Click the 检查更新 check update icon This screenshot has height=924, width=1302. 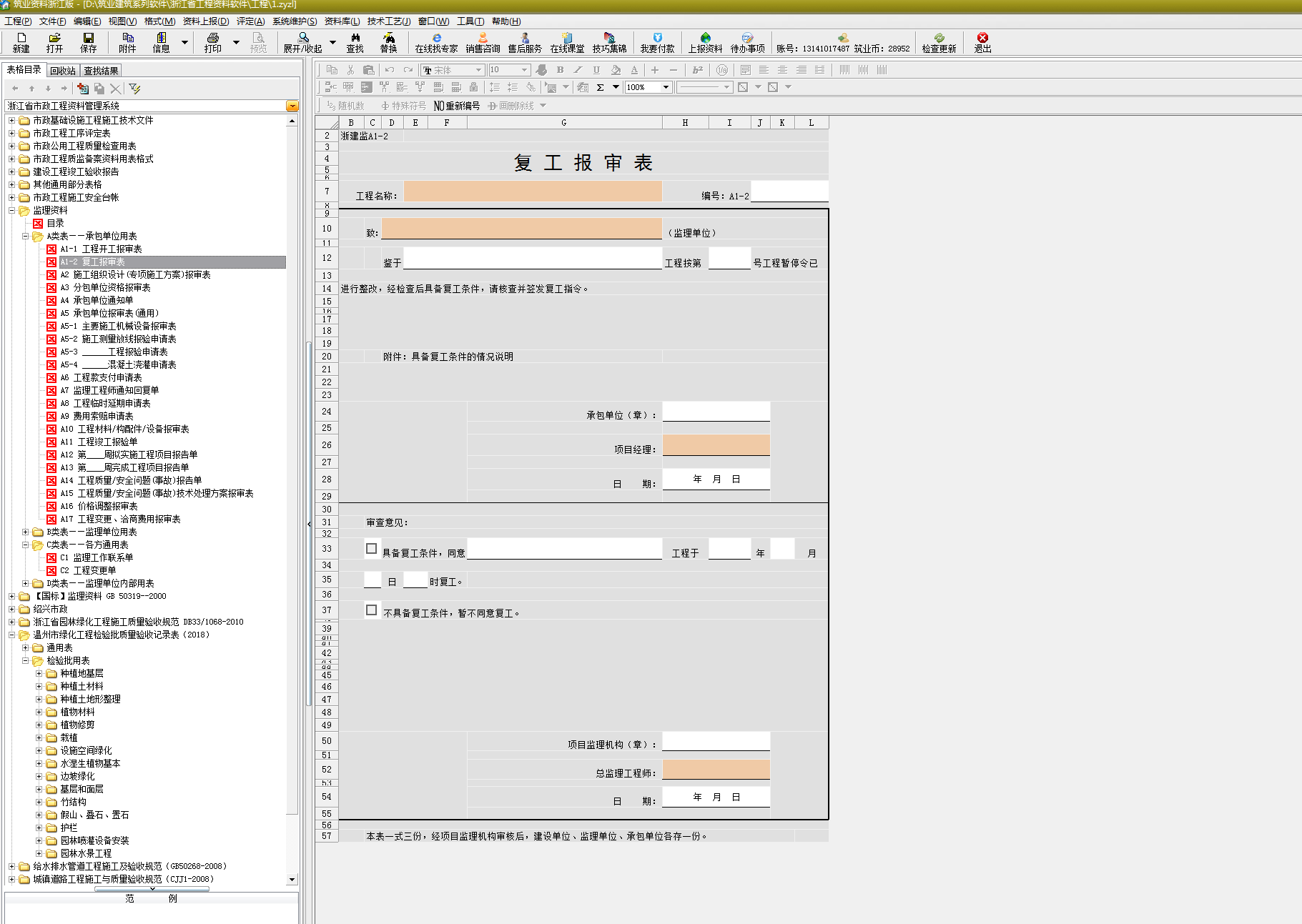pos(939,42)
